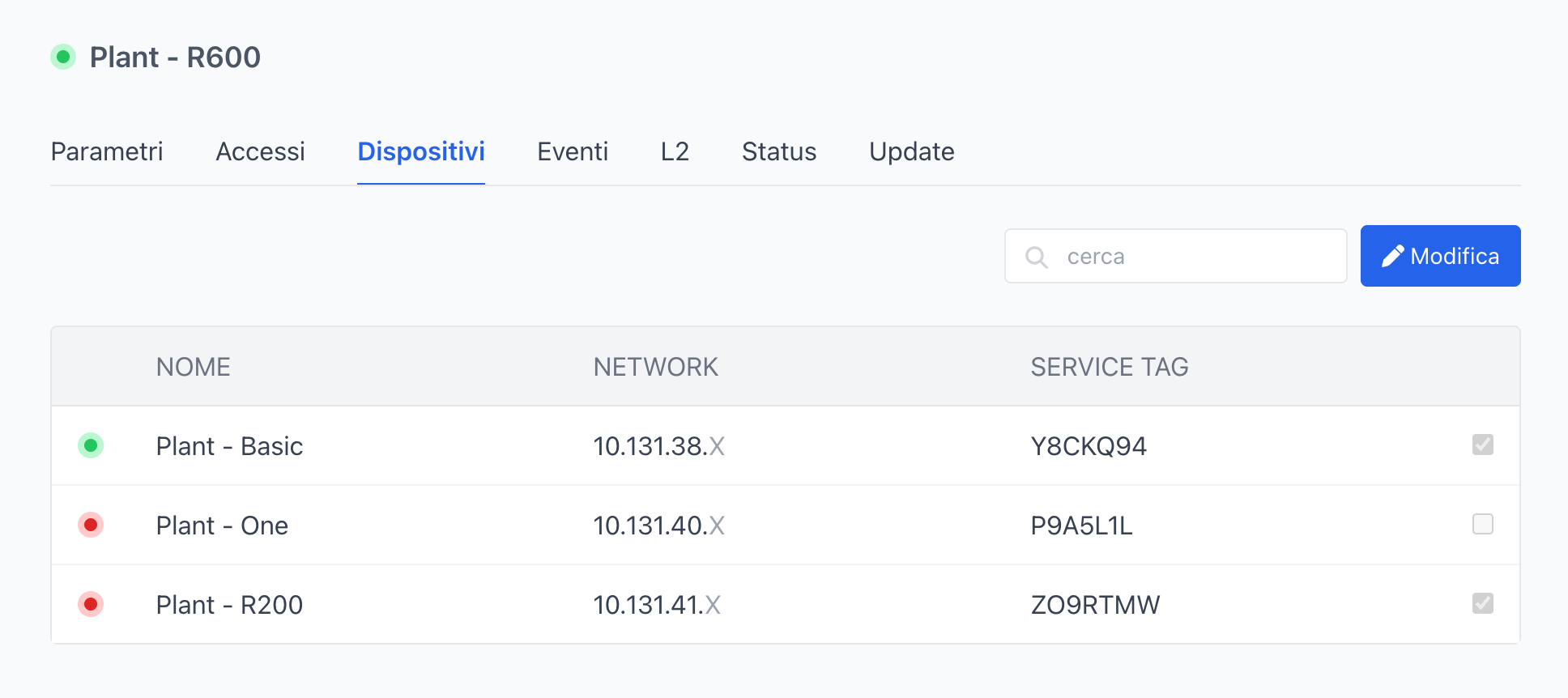The width and height of the screenshot is (1568, 698).
Task: Open the Parametri tab
Action: coord(107,151)
